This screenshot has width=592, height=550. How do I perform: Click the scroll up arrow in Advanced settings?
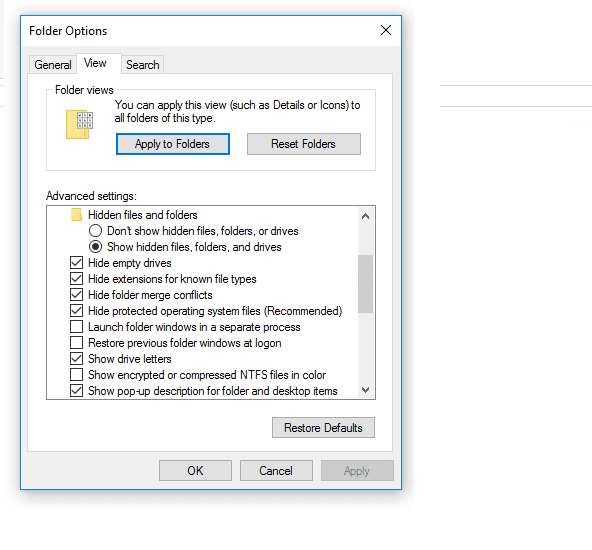[365, 216]
